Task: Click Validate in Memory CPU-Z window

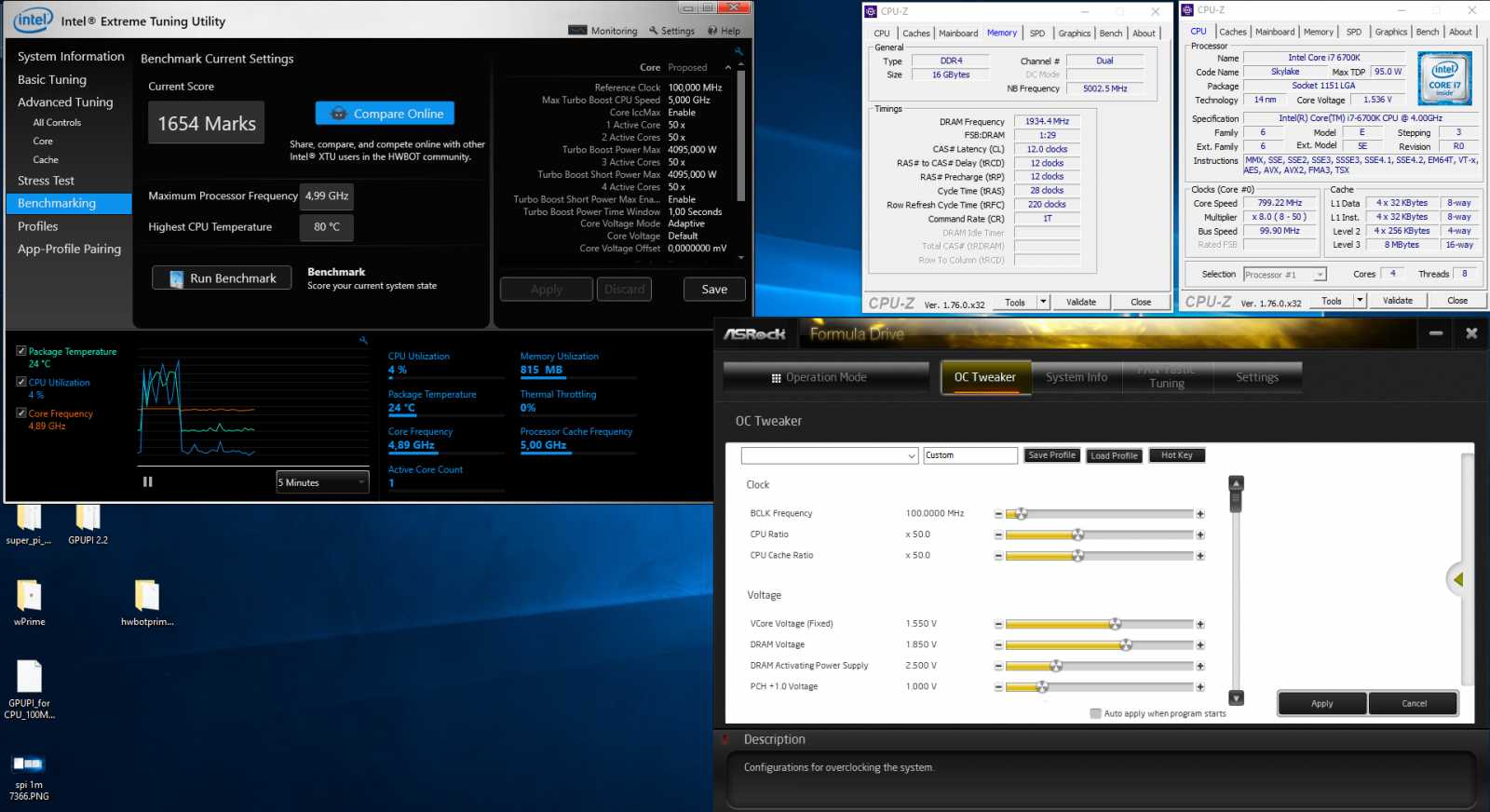Action: click(x=1080, y=302)
